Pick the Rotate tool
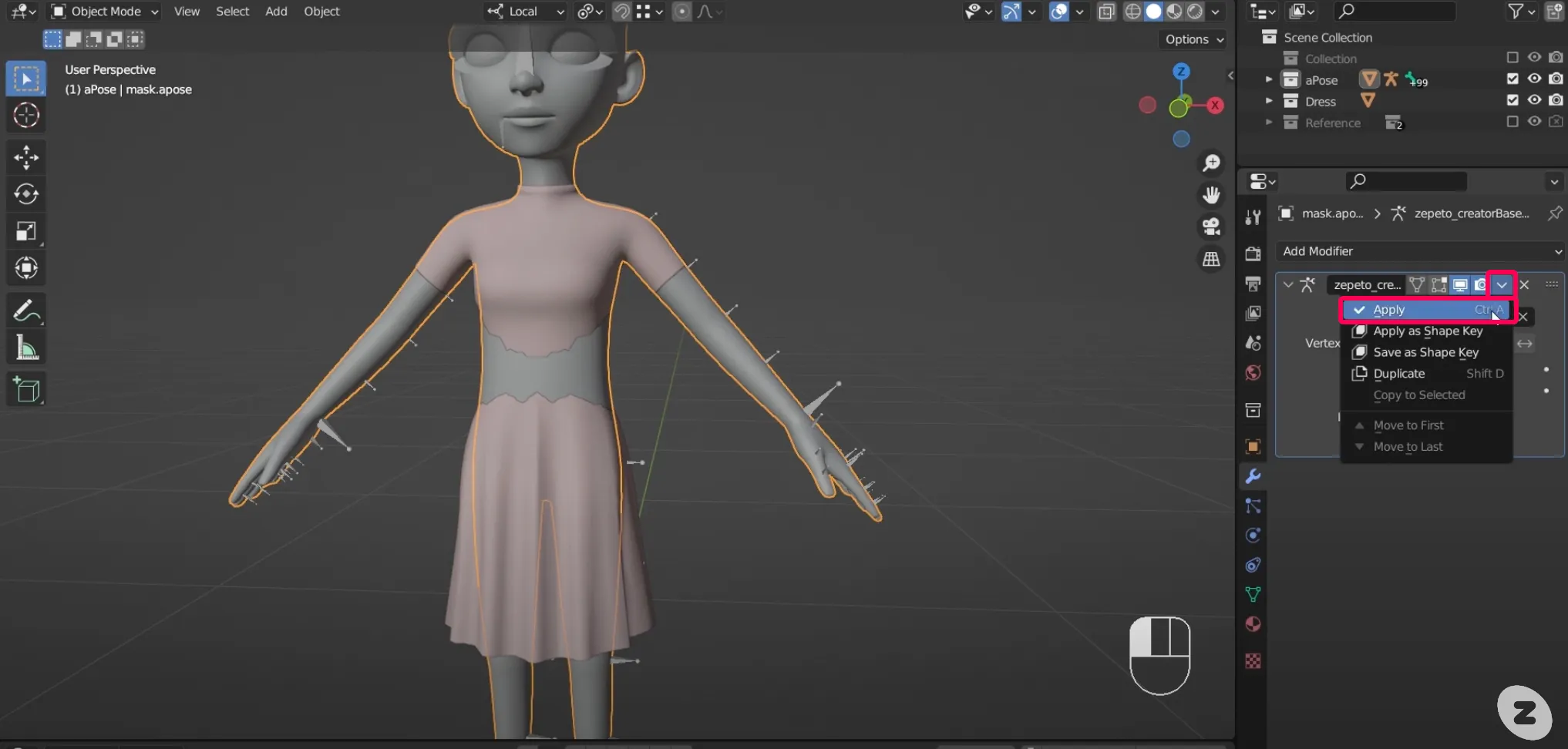Viewport: 1568px width, 749px height. [26, 193]
